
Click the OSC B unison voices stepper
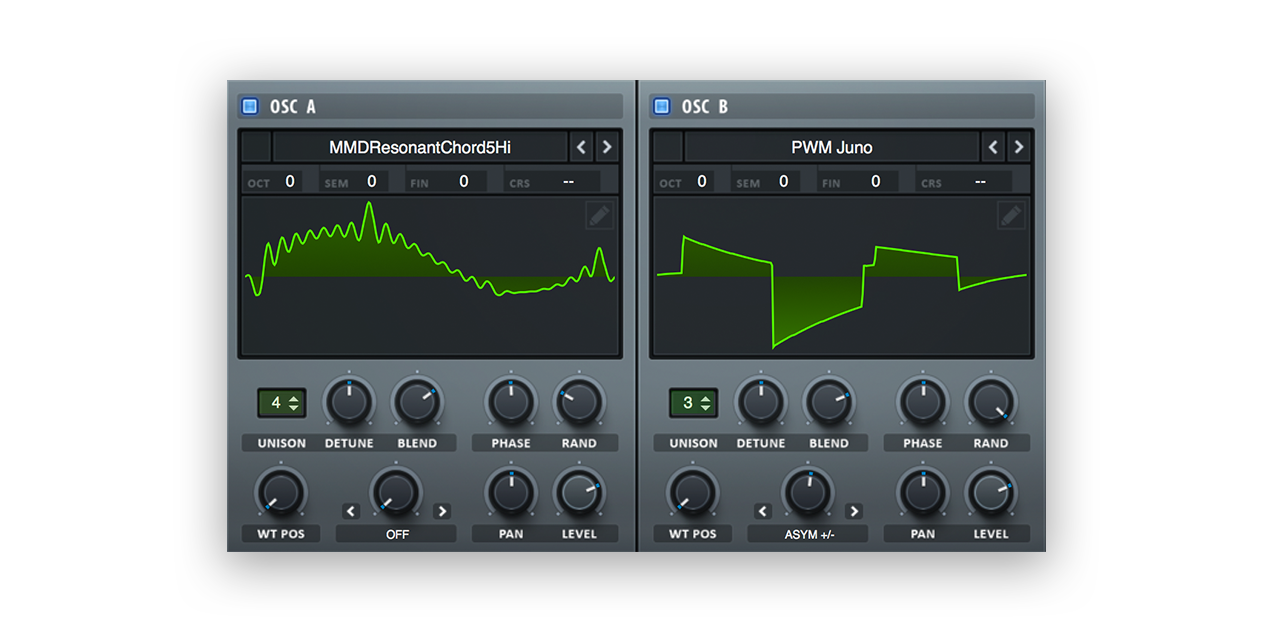[x=694, y=403]
